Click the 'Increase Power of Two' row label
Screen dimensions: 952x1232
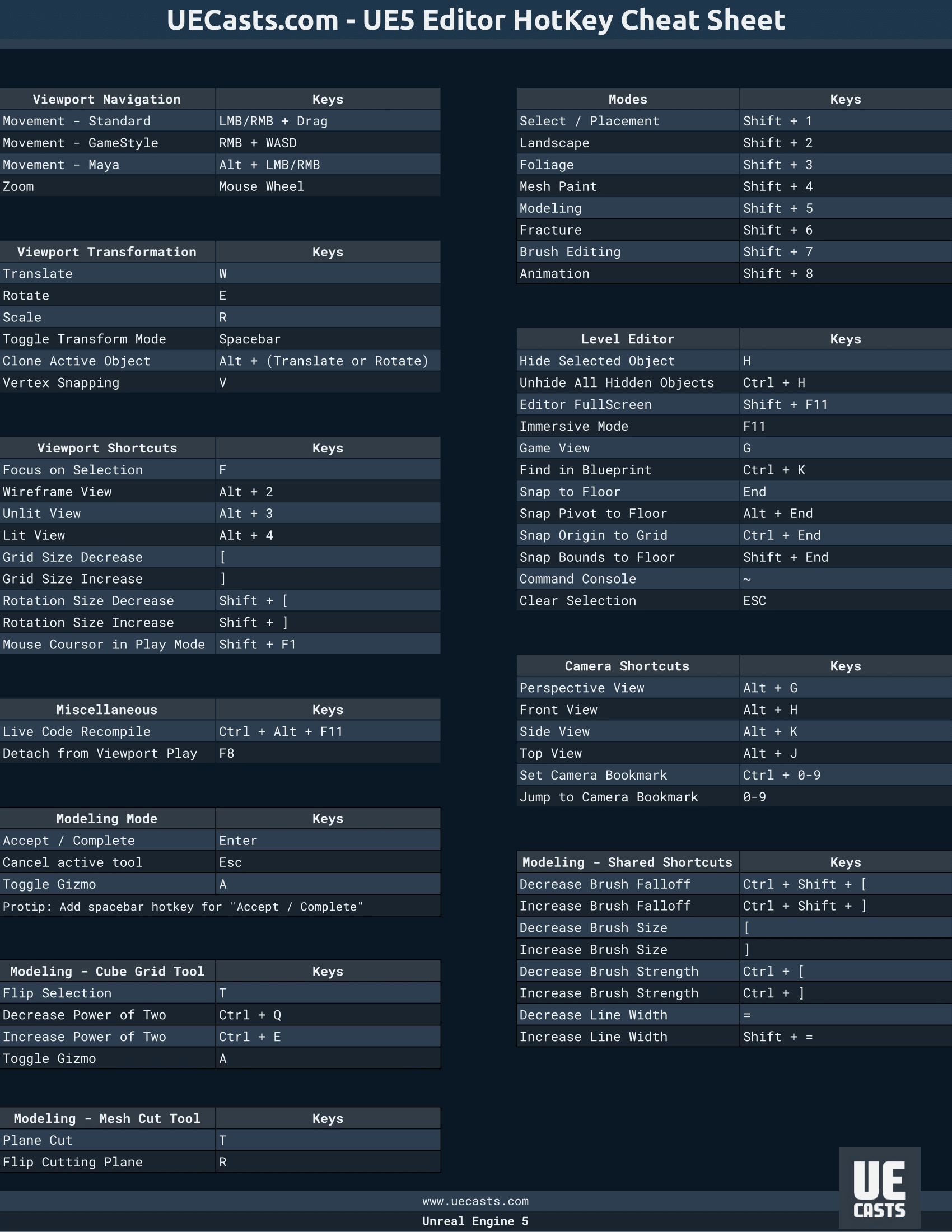(x=107, y=1037)
